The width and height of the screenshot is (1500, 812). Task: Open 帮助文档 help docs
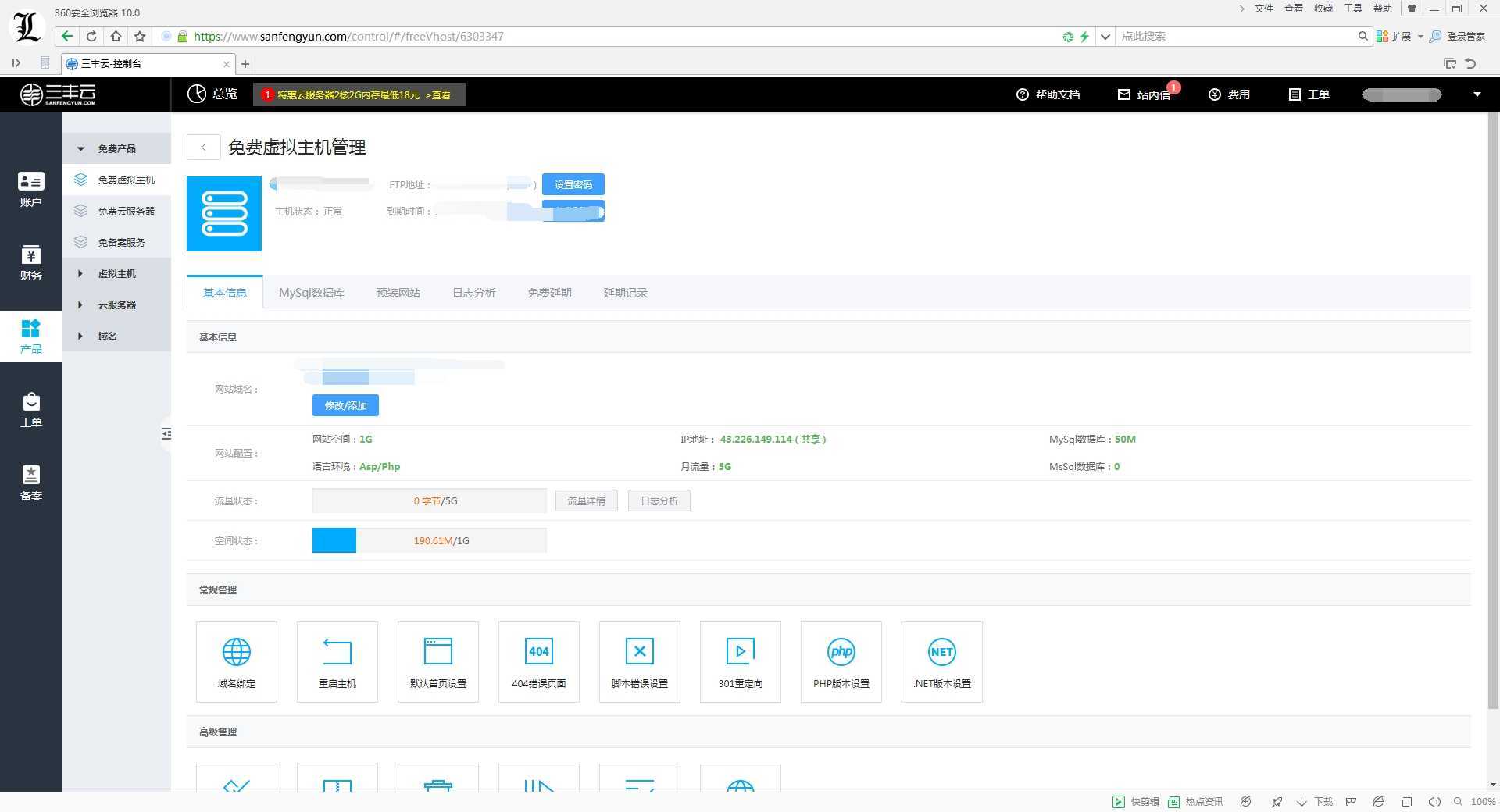1048,94
